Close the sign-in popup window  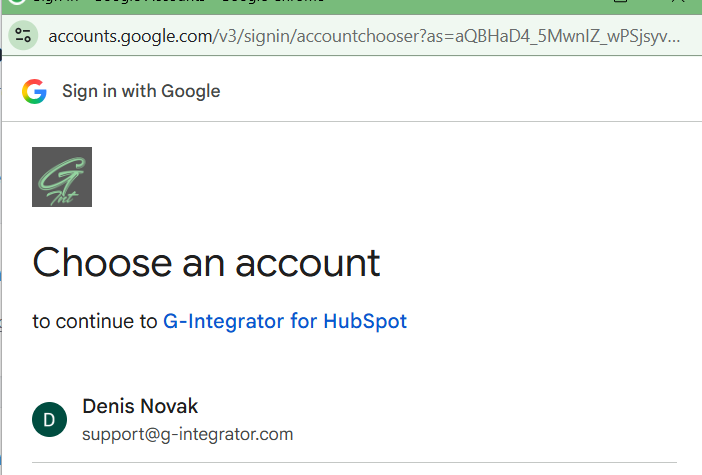[678, 1]
